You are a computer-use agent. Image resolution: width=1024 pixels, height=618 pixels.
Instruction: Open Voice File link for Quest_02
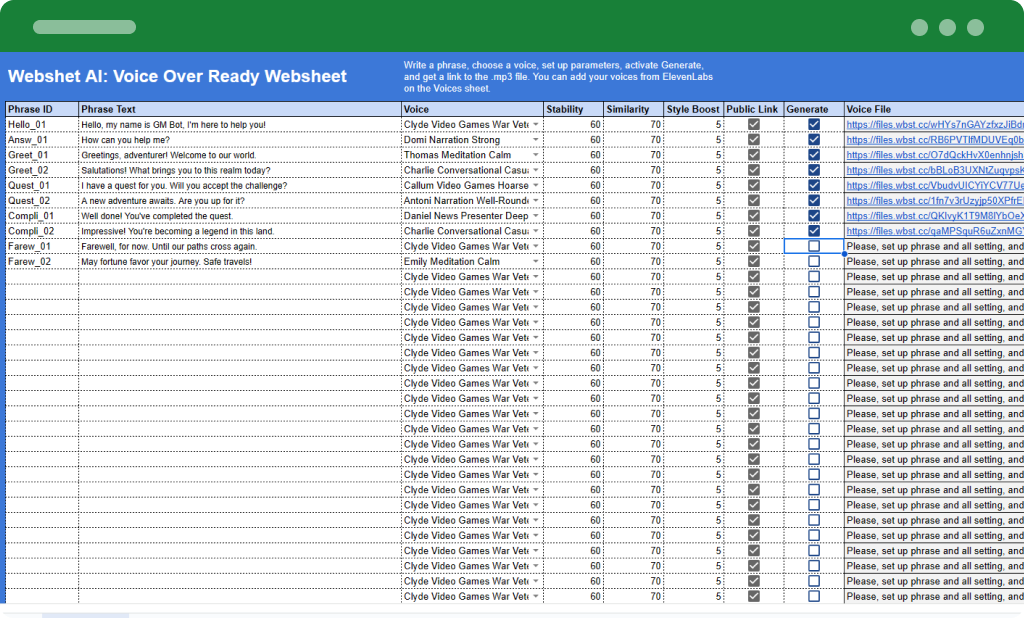pyautogui.click(x=935, y=201)
